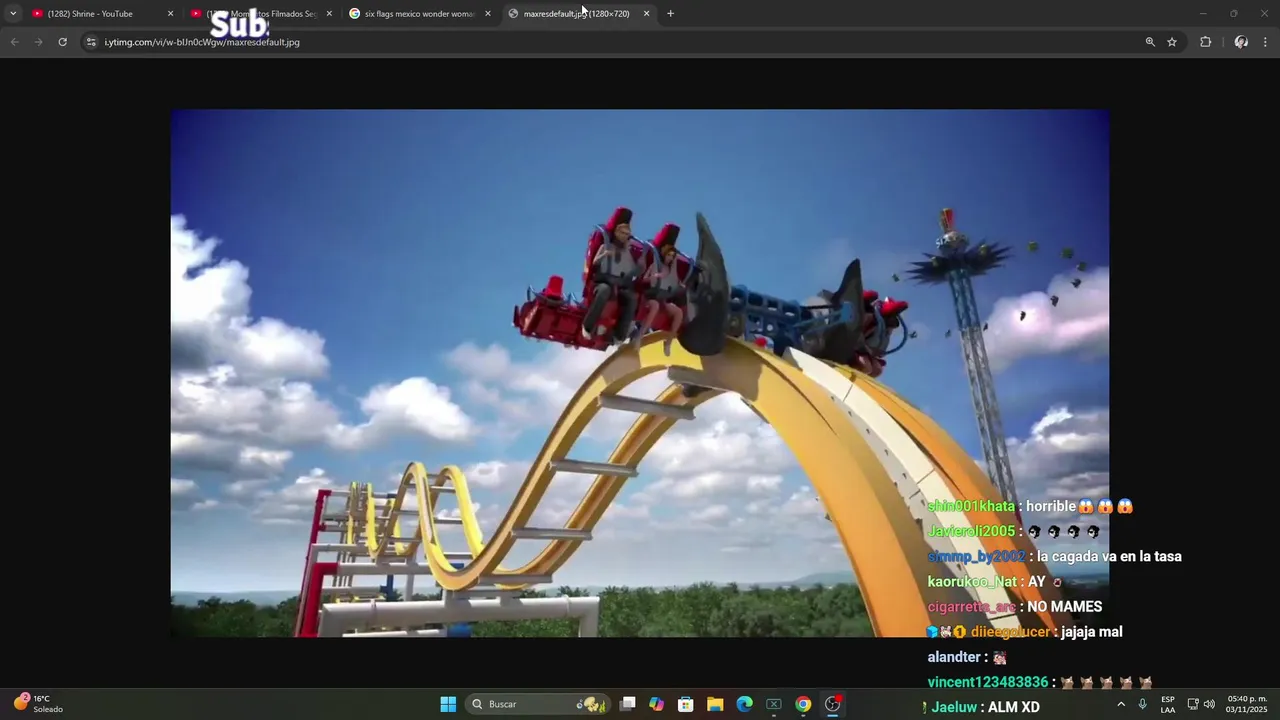Close the maxresdefault.jpg tab

tap(646, 14)
